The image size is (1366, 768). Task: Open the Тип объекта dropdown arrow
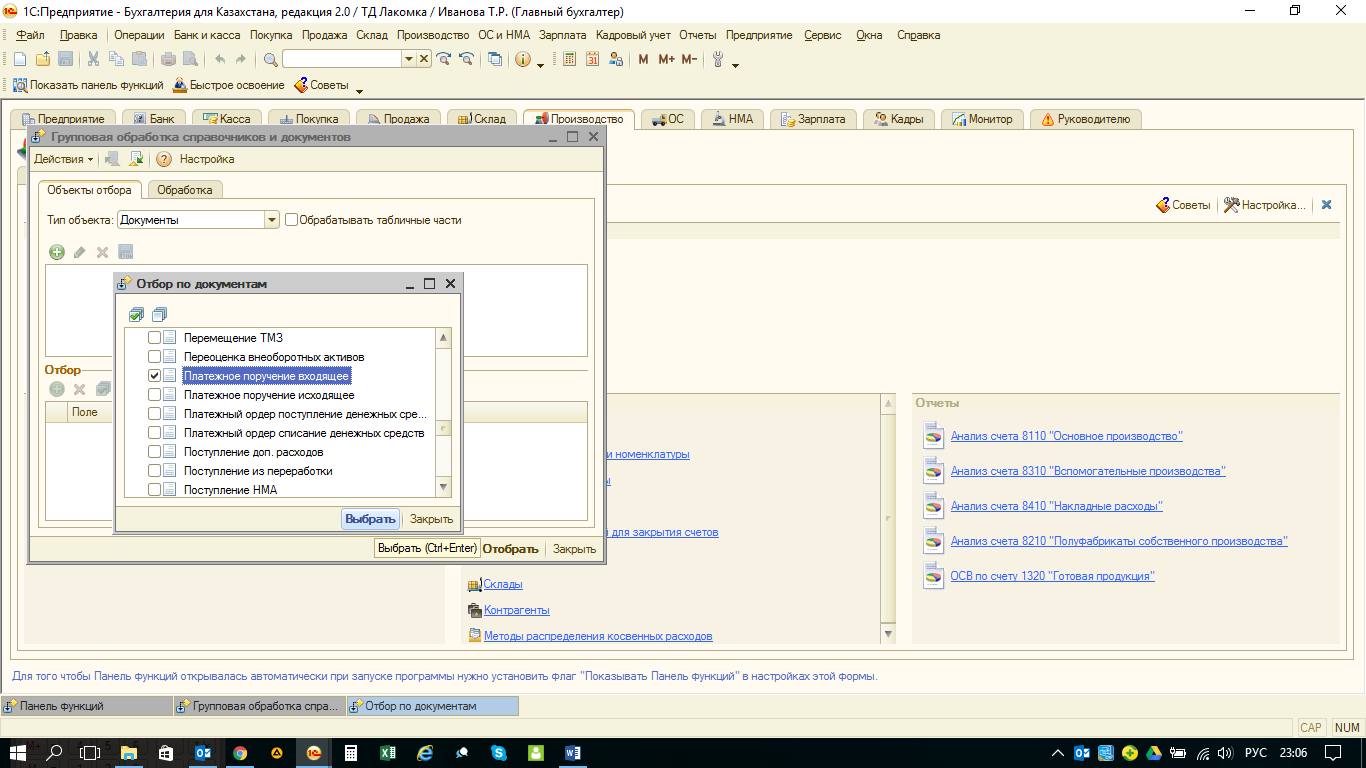271,220
